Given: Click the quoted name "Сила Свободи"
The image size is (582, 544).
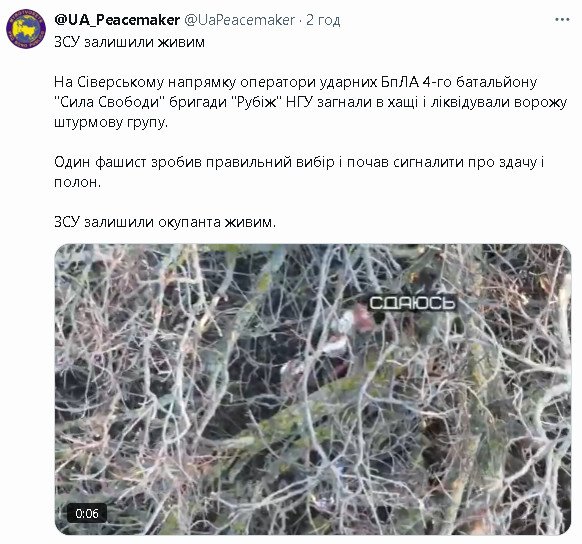Looking at the screenshot, I should click(x=109, y=102).
